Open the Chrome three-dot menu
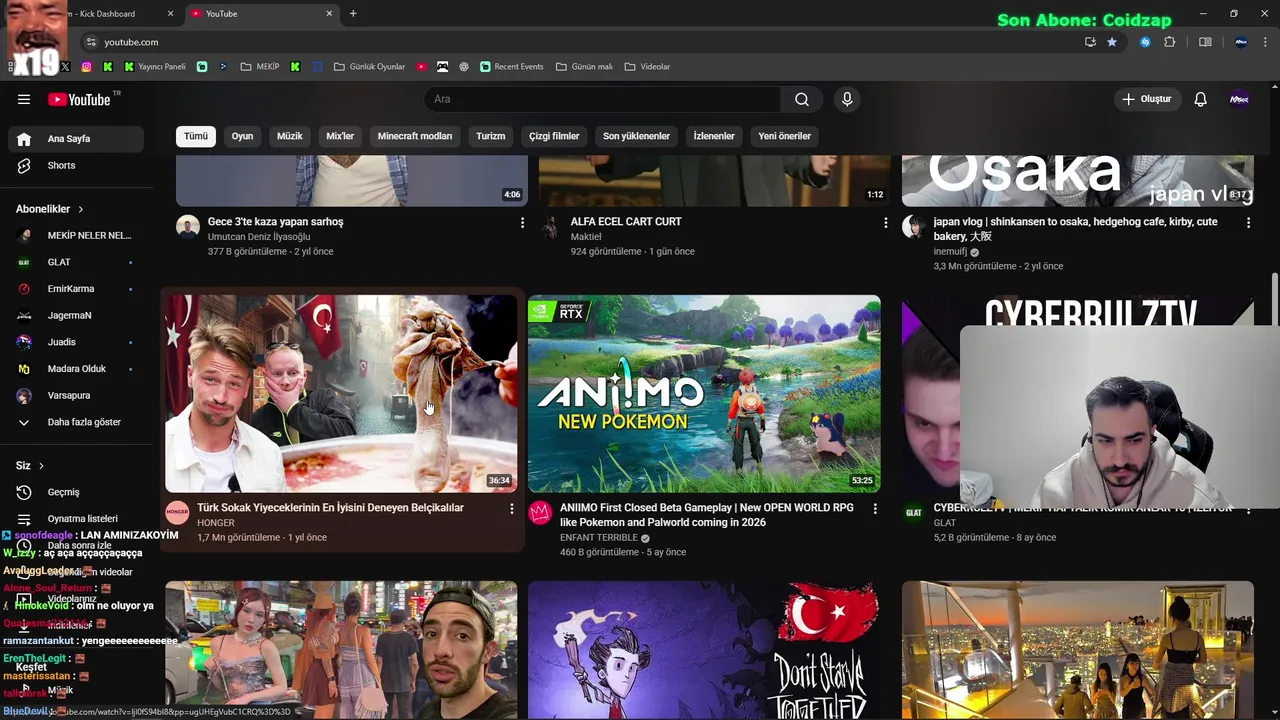This screenshot has height=720, width=1280. click(1266, 42)
